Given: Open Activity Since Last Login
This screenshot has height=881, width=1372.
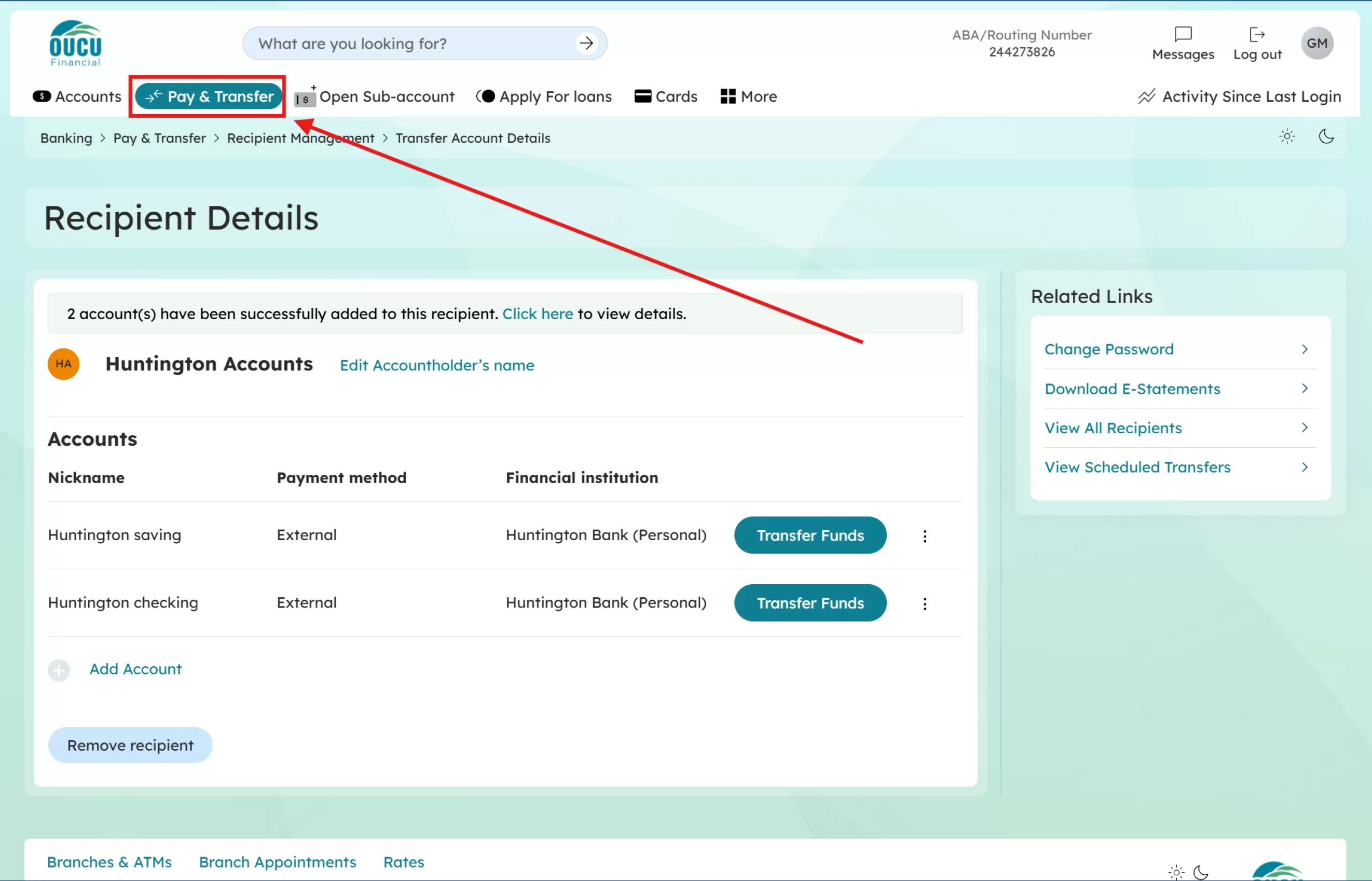Looking at the screenshot, I should tap(1239, 96).
